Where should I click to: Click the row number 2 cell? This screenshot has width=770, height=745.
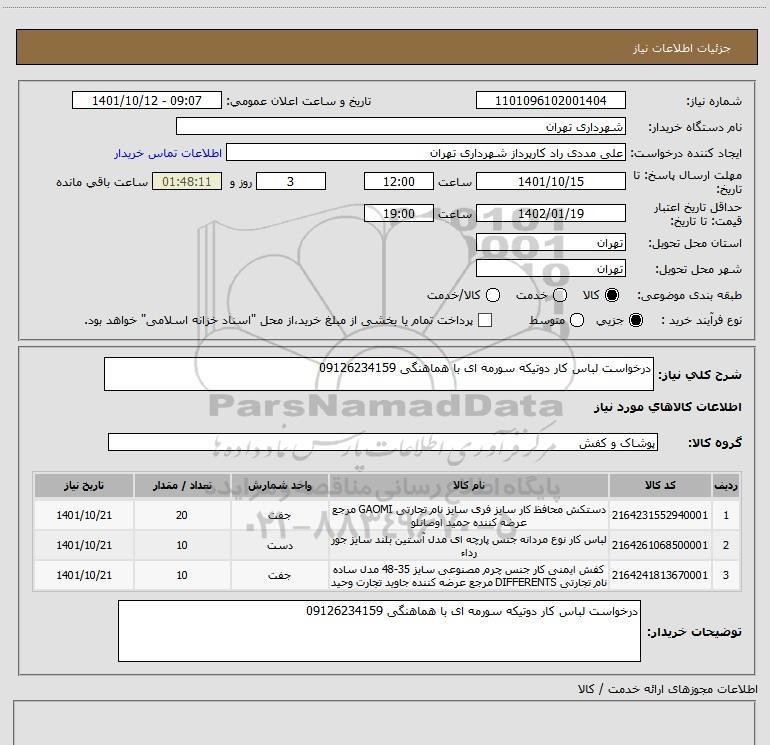(x=726, y=545)
